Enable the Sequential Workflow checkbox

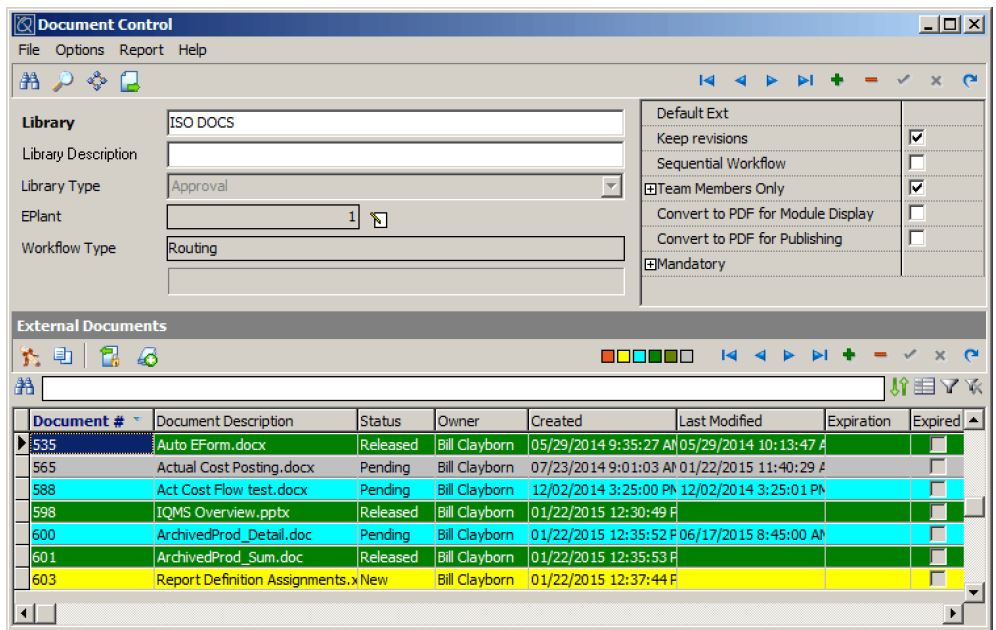point(915,163)
